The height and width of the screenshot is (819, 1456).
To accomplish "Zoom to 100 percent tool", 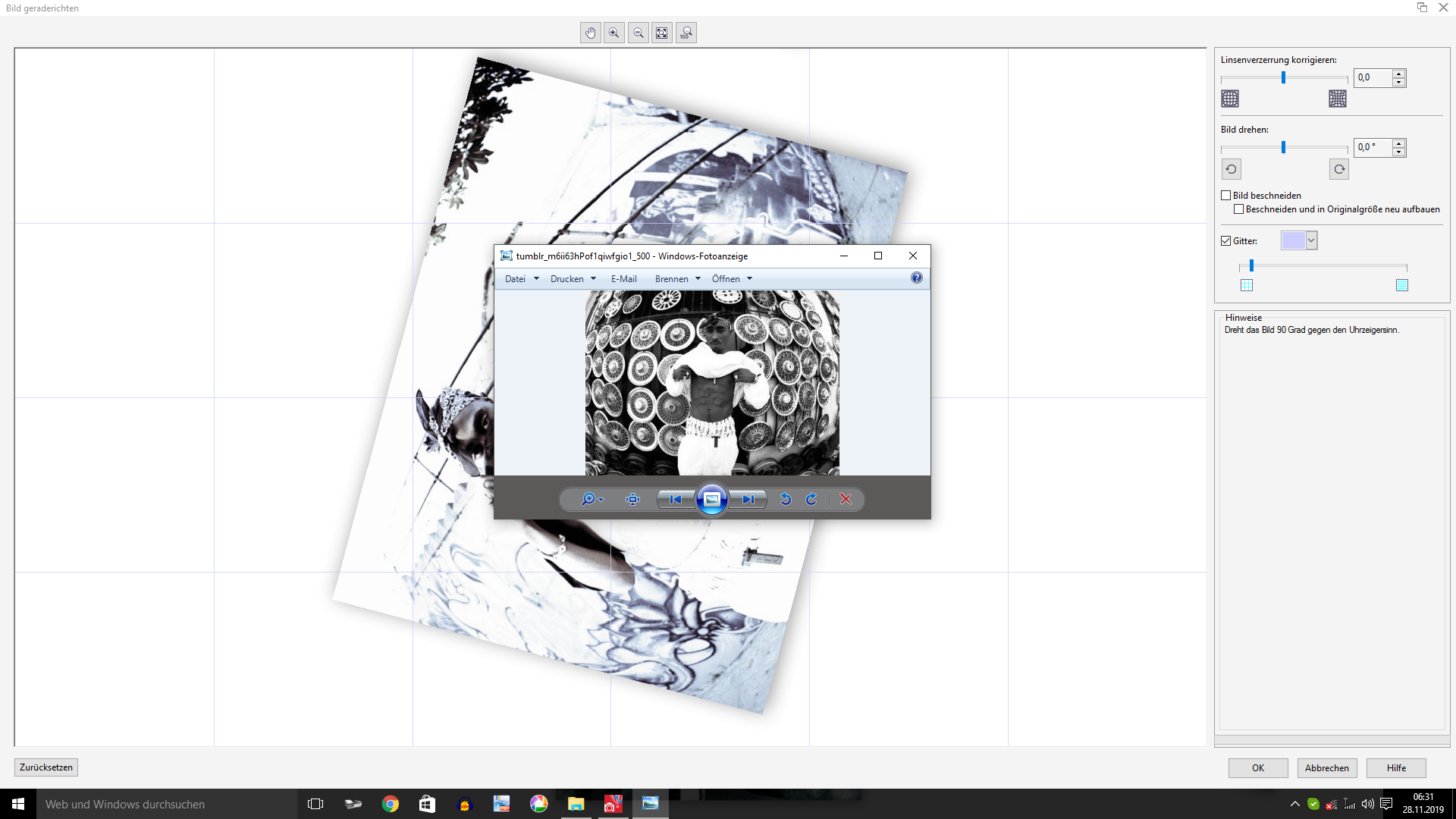I will 686,33.
